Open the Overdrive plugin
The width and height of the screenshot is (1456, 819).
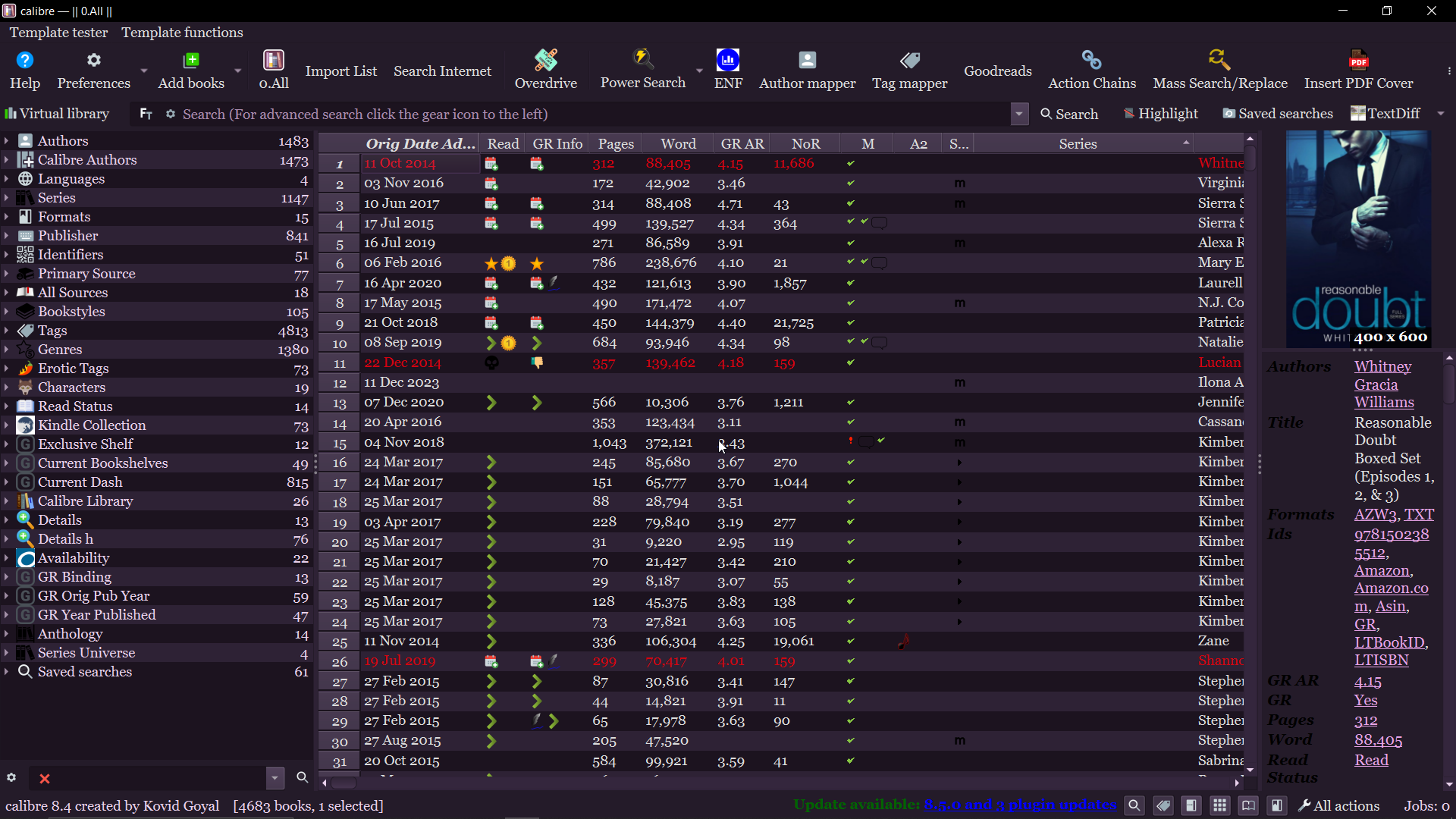click(545, 69)
